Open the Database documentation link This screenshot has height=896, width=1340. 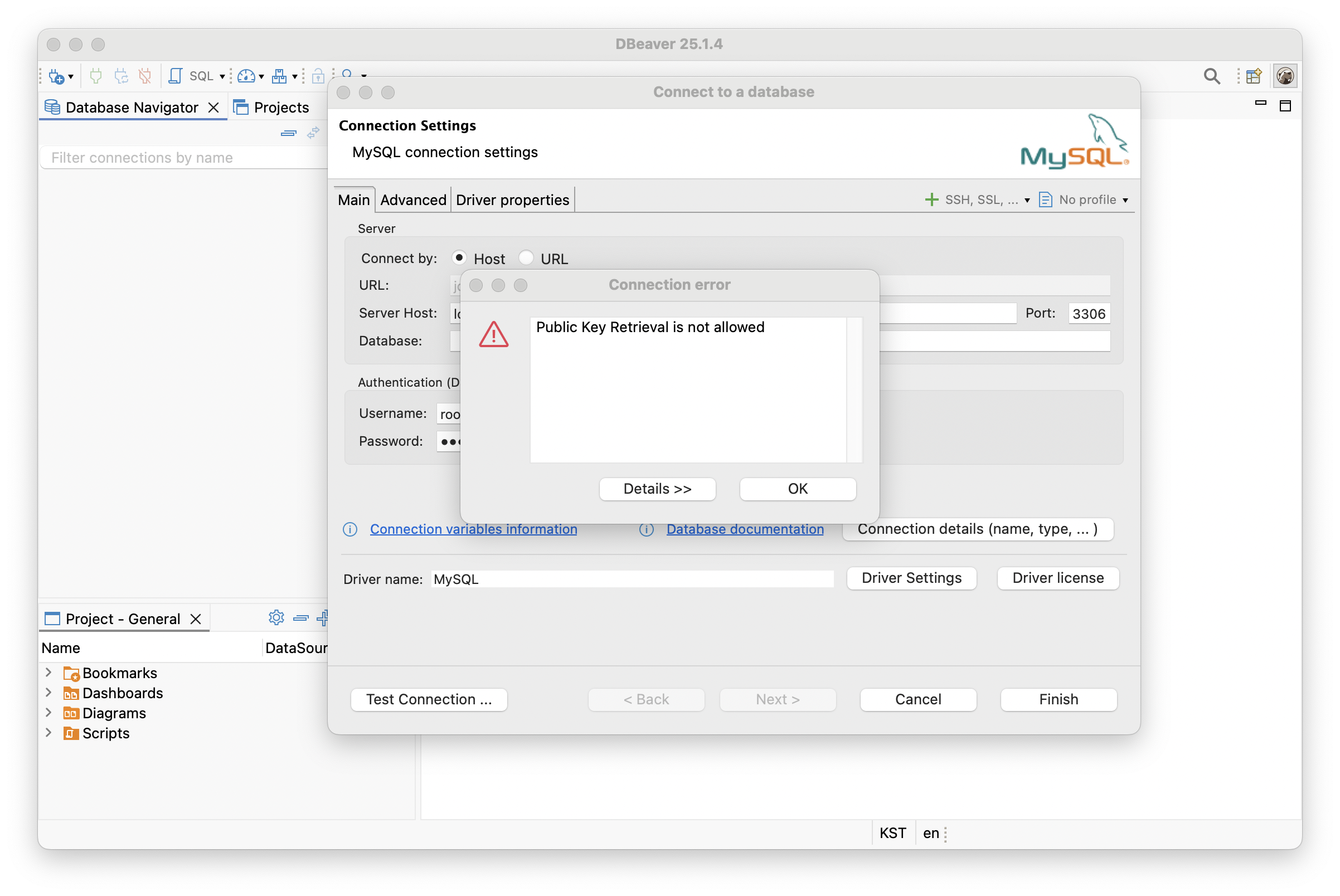(x=744, y=529)
